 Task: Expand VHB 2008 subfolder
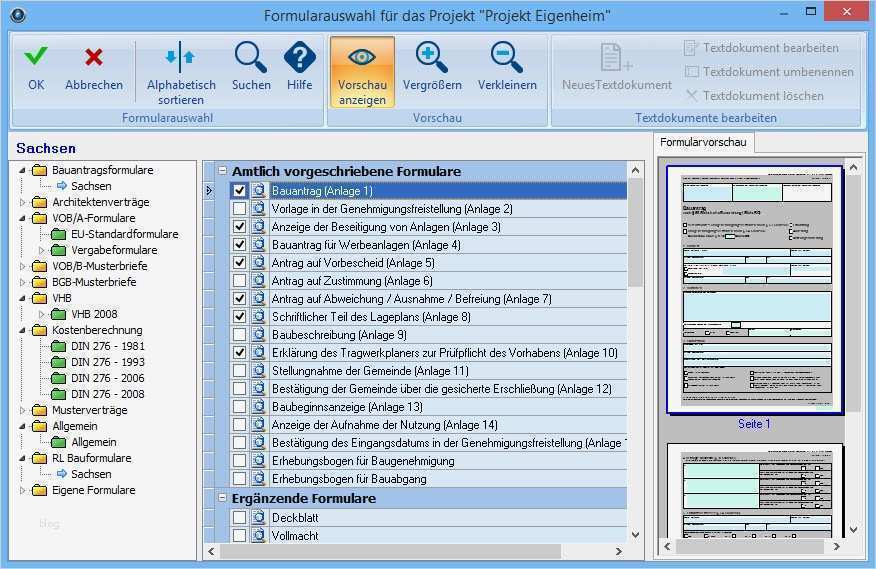pos(41,315)
